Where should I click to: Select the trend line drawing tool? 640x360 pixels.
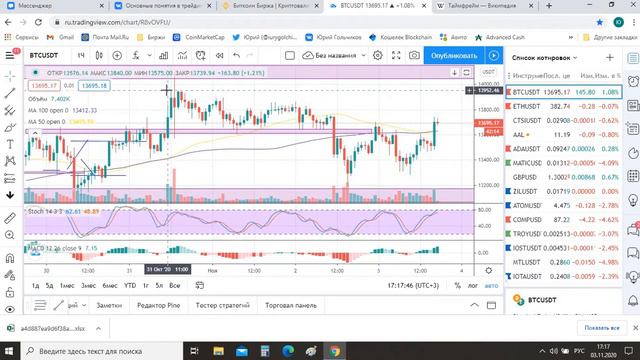click(x=10, y=93)
